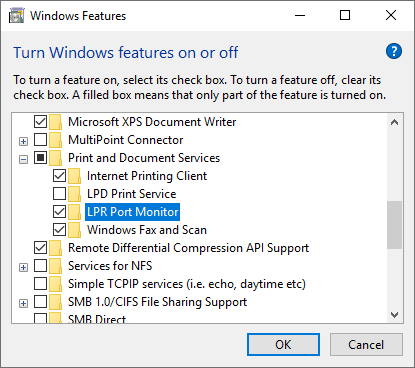This screenshot has height=368, width=415.
Task: Select the MultiPoint Connector label
Action: (125, 140)
